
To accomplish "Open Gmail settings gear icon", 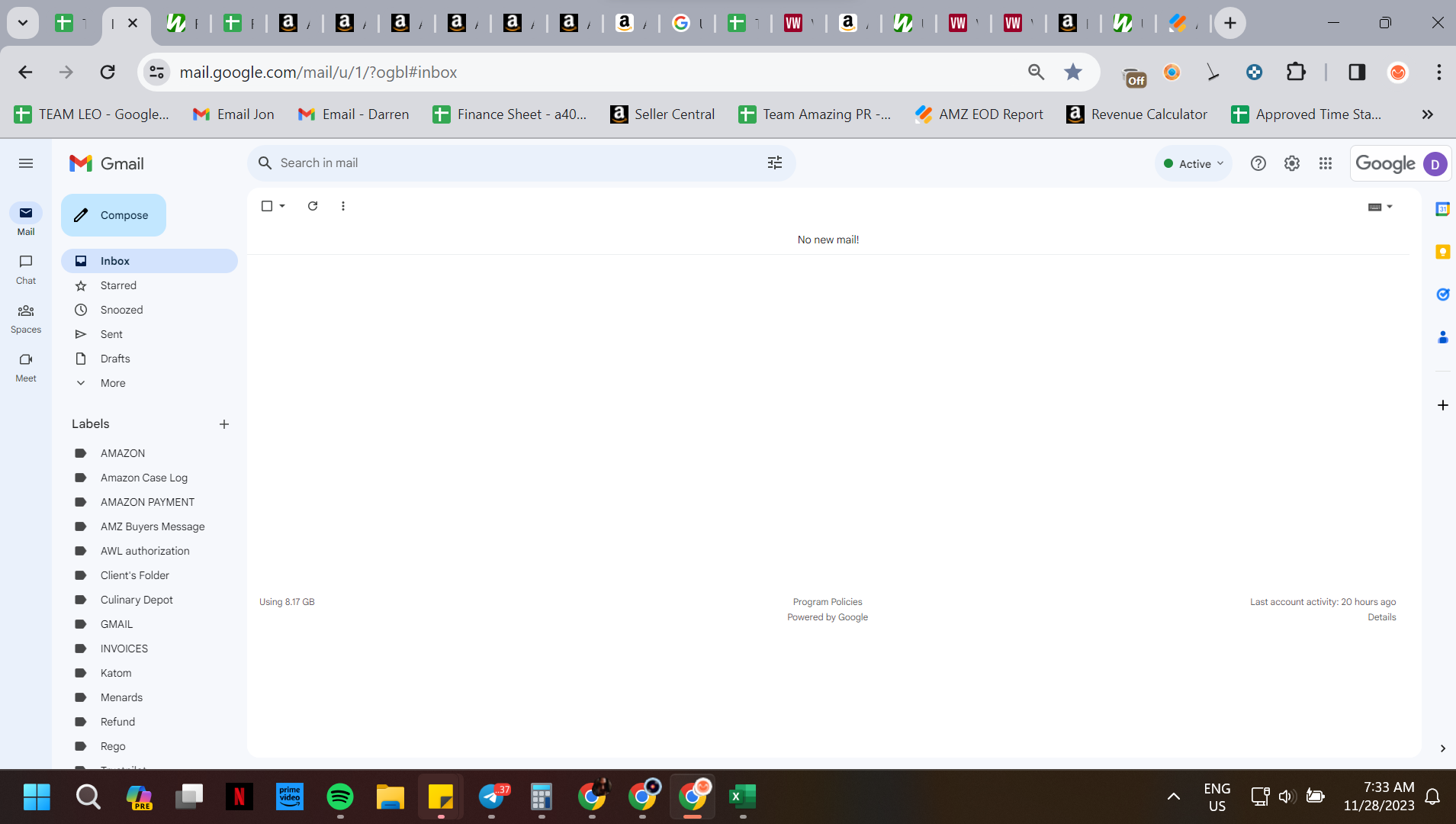I will click(1291, 163).
